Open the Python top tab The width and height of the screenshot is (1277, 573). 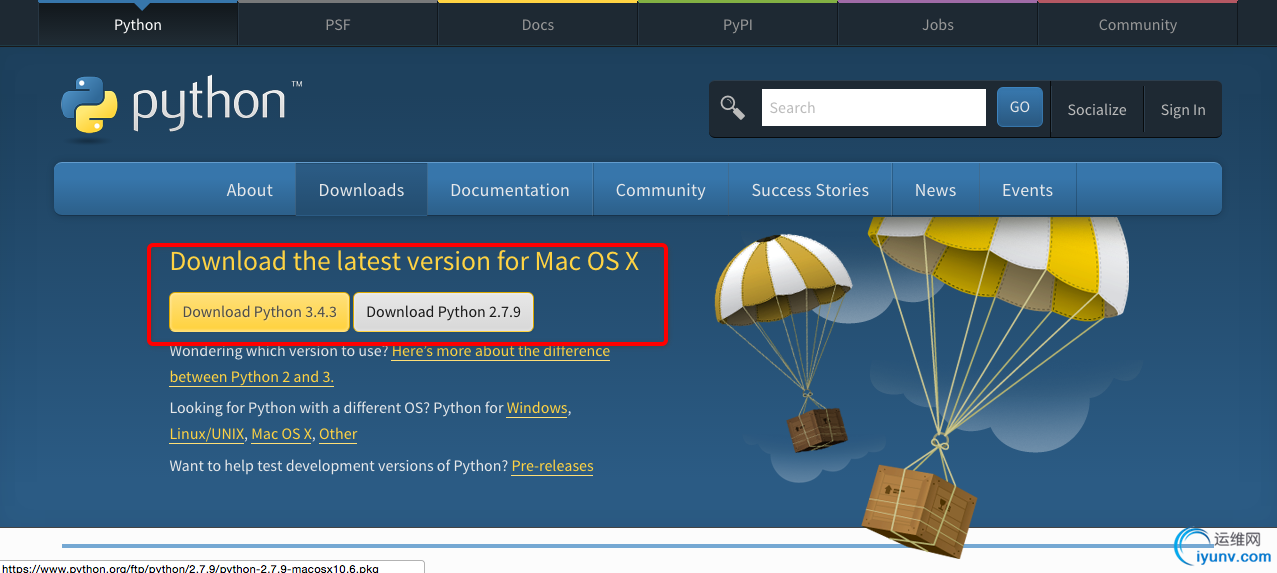point(138,24)
